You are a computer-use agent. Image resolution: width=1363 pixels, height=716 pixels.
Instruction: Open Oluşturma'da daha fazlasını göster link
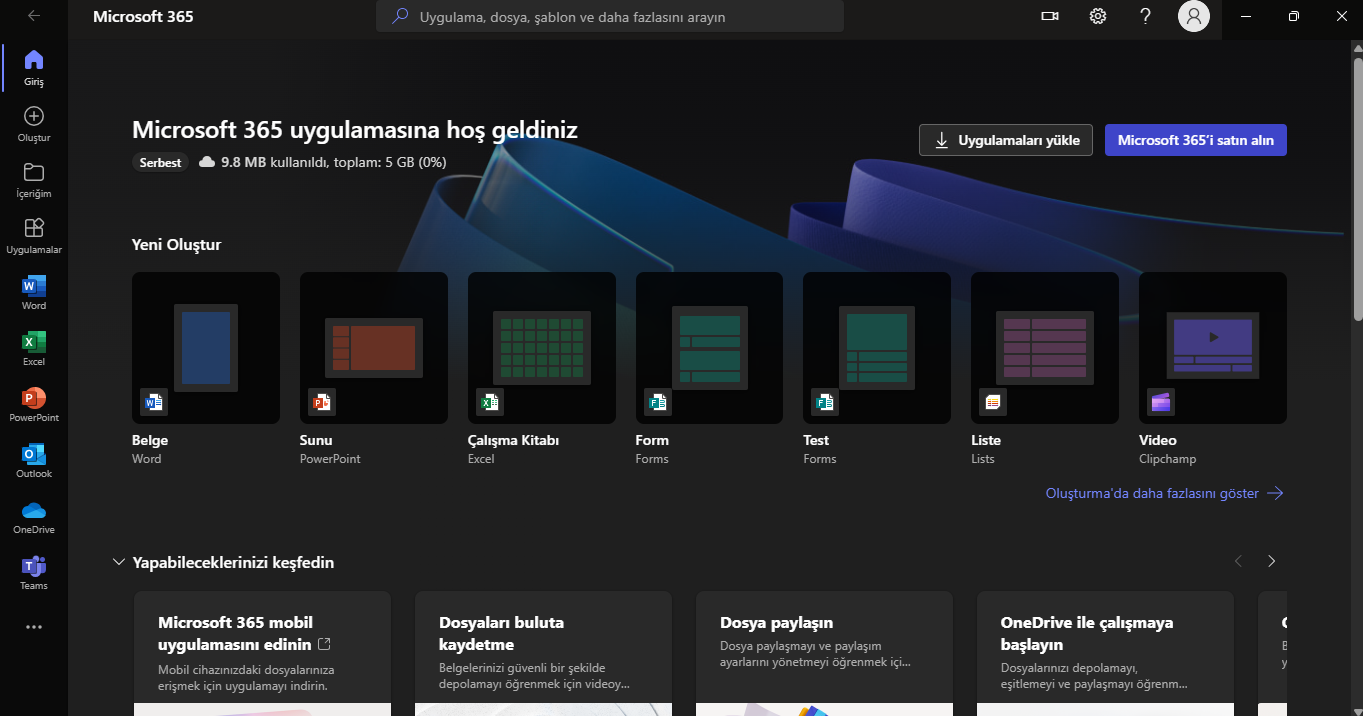[x=1163, y=493]
